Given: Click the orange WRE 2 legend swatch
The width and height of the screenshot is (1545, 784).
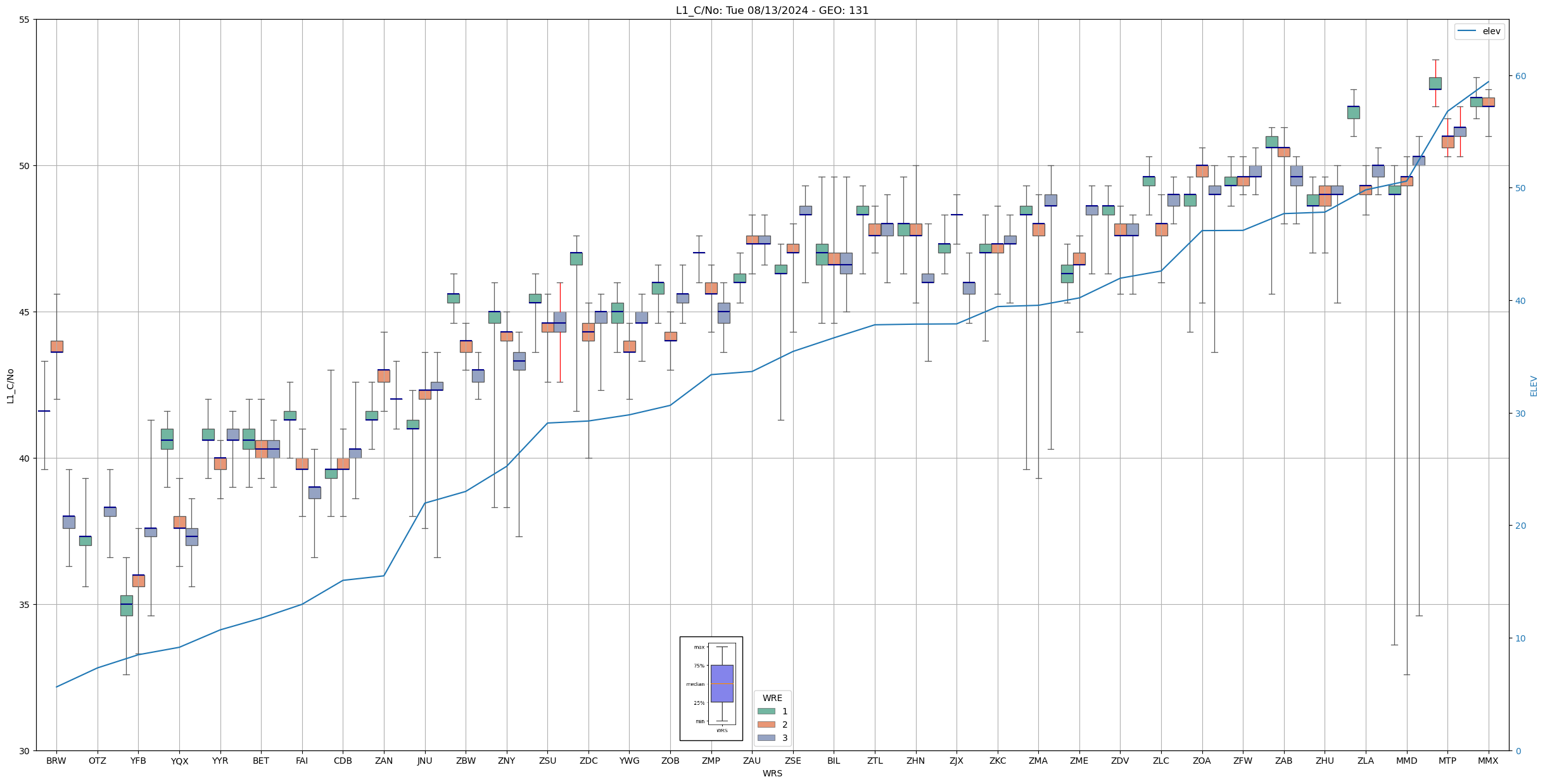Looking at the screenshot, I should pyautogui.click(x=766, y=724).
